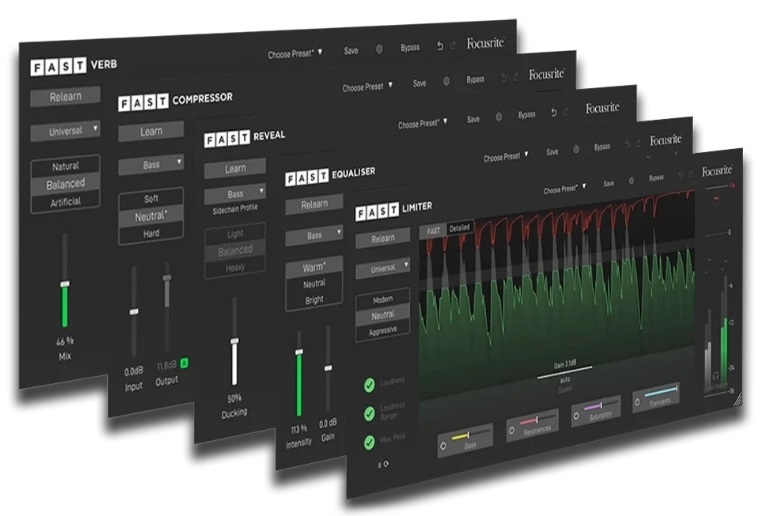Click the green Max. Peak checkmark icon
The image size is (761, 516).
(x=371, y=441)
